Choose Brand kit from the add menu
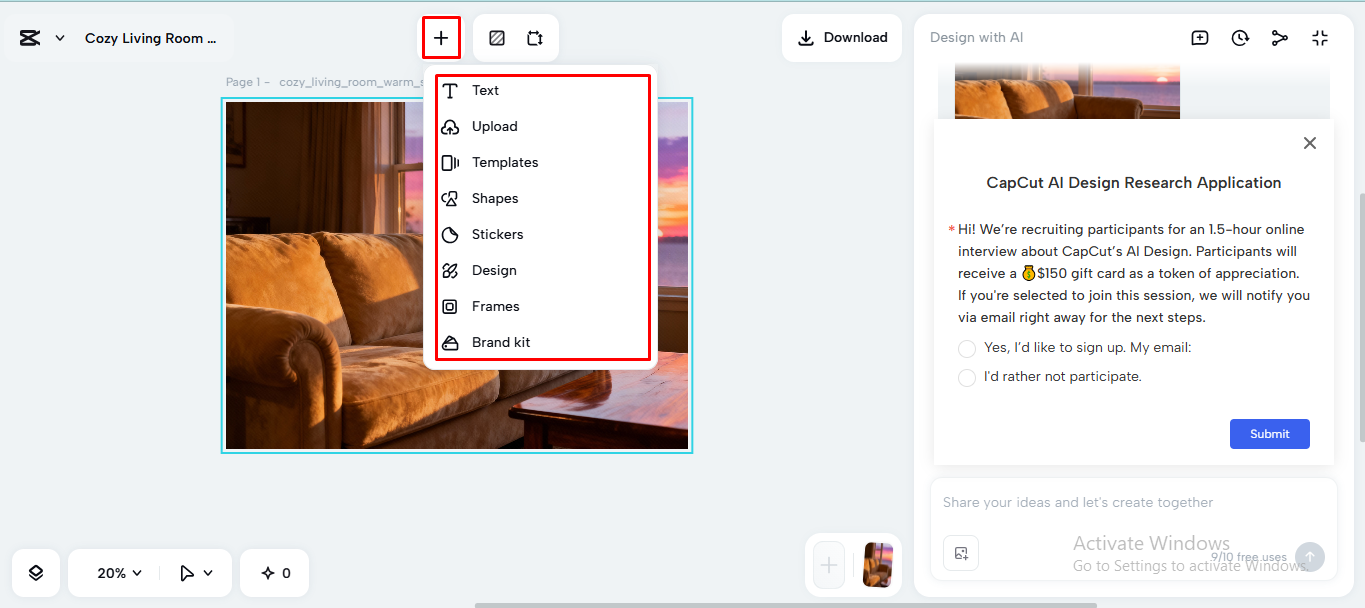 tap(499, 342)
